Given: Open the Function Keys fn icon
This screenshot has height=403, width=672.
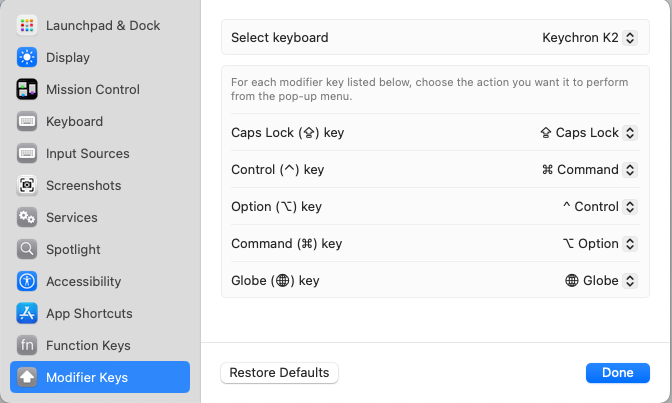Looking at the screenshot, I should click(27, 345).
